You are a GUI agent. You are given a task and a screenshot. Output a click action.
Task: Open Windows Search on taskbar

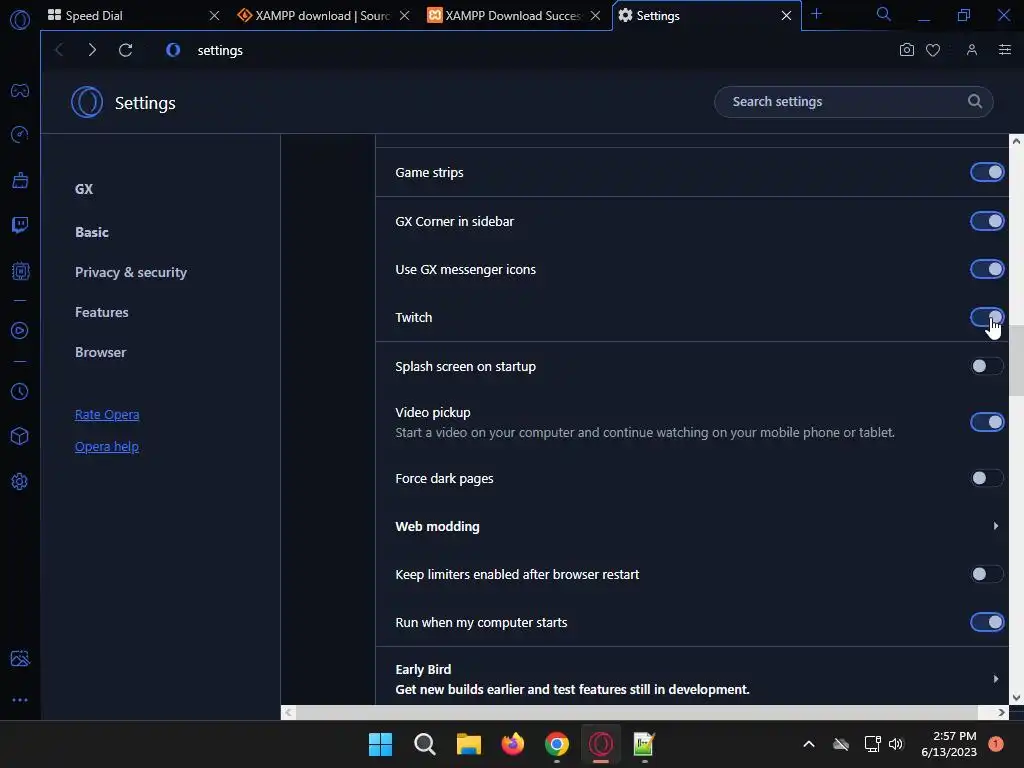pyautogui.click(x=424, y=744)
